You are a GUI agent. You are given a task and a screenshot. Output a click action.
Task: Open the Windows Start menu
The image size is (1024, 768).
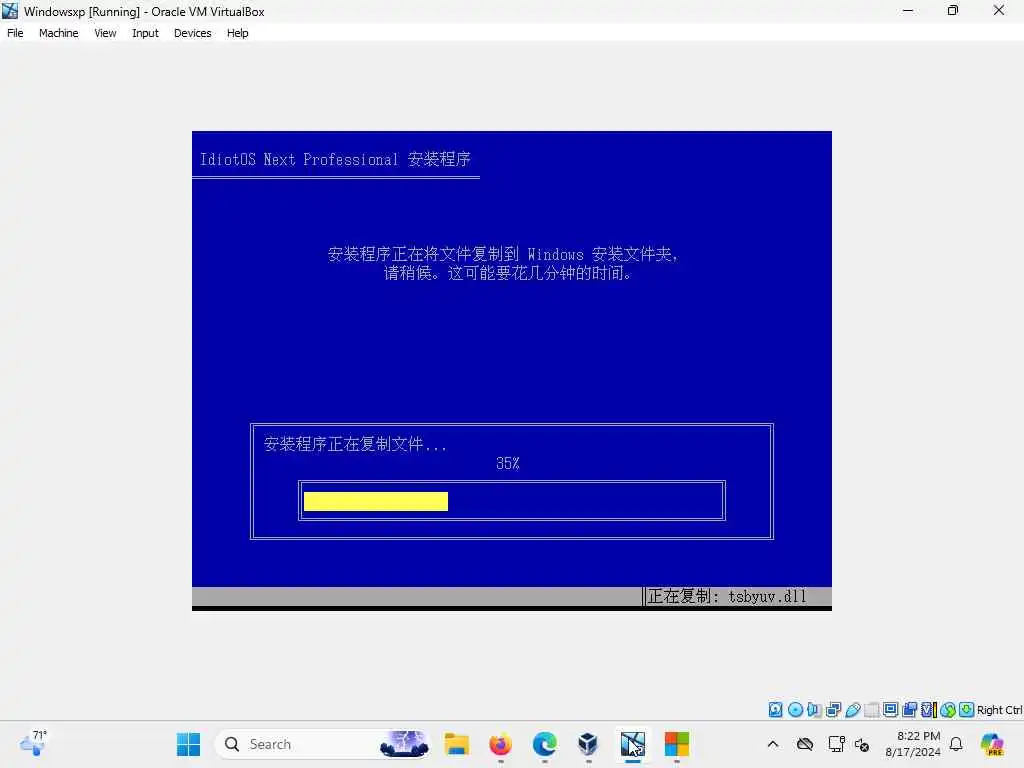[x=189, y=744]
